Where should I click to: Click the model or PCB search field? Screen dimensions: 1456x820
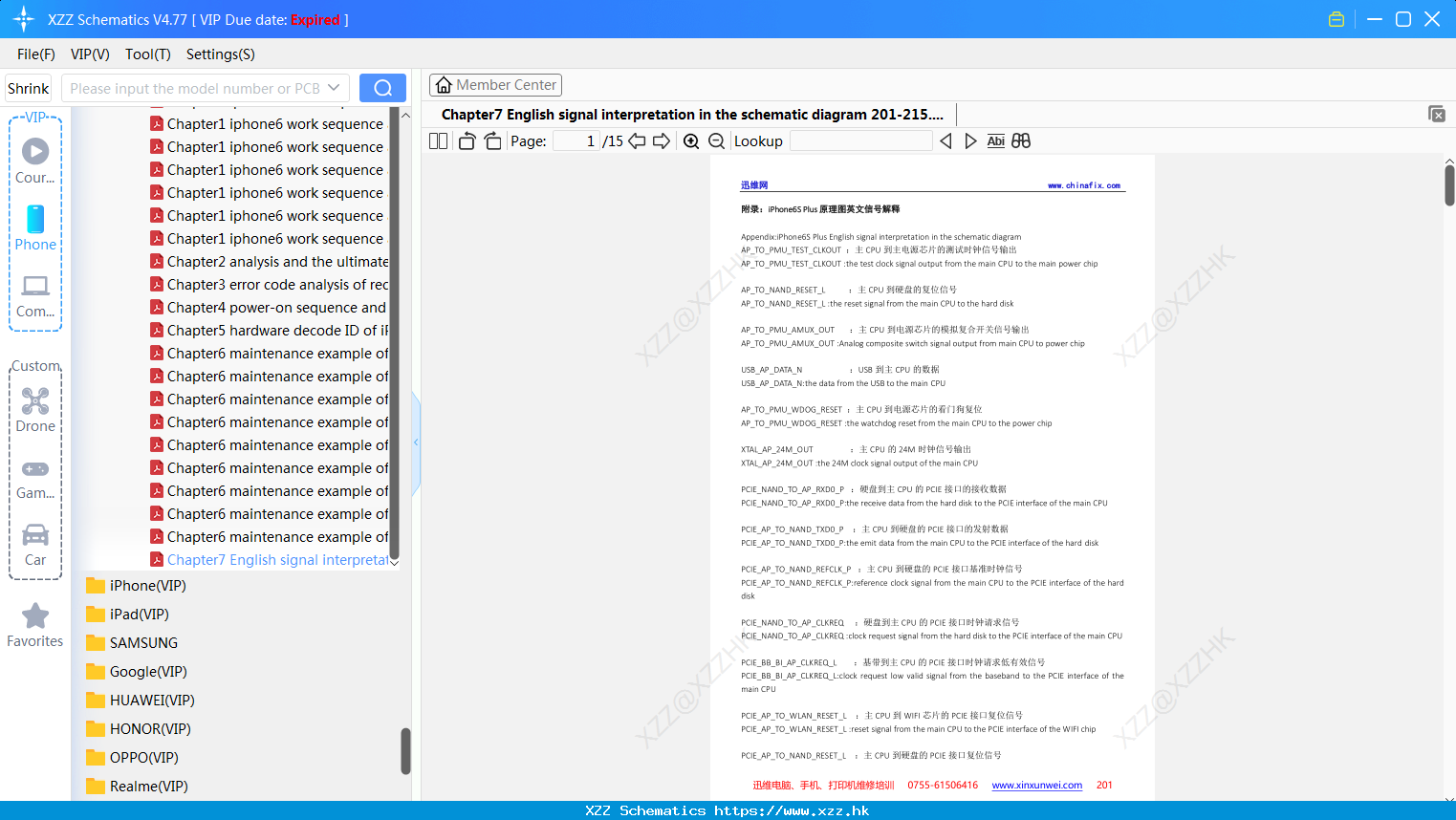[x=195, y=88]
